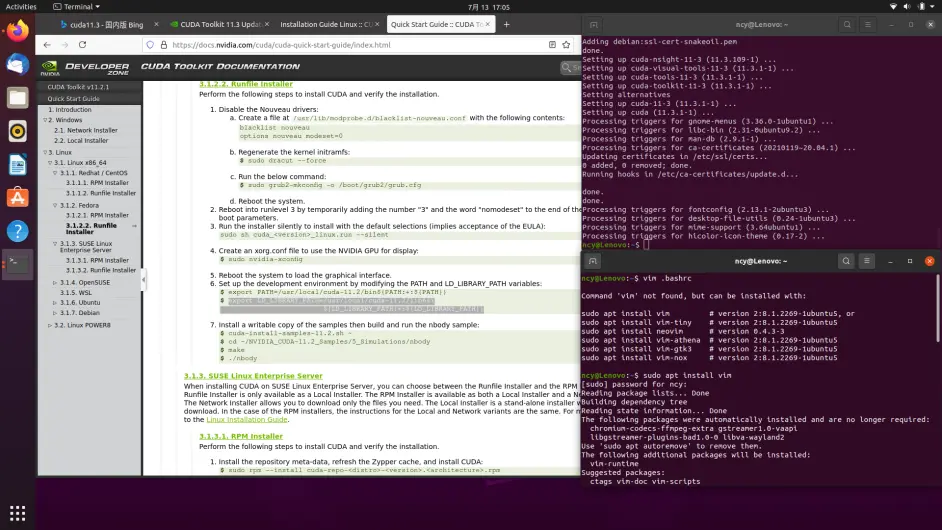
Task: Click the lock site-info icon
Action: (x=163, y=45)
